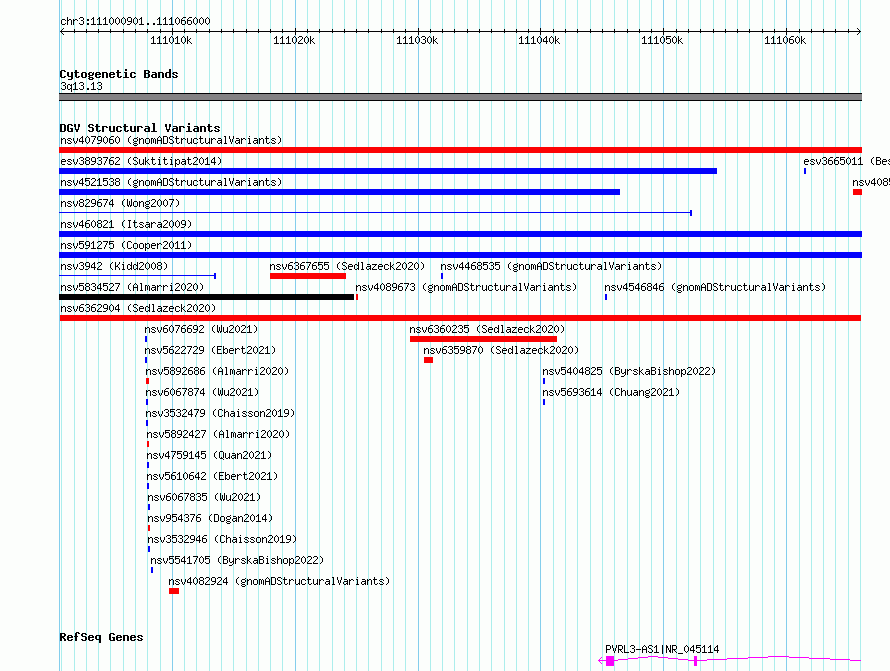Open nsv460821 (Itsara2009) variant
The width and height of the screenshot is (890, 671).
tap(126, 224)
